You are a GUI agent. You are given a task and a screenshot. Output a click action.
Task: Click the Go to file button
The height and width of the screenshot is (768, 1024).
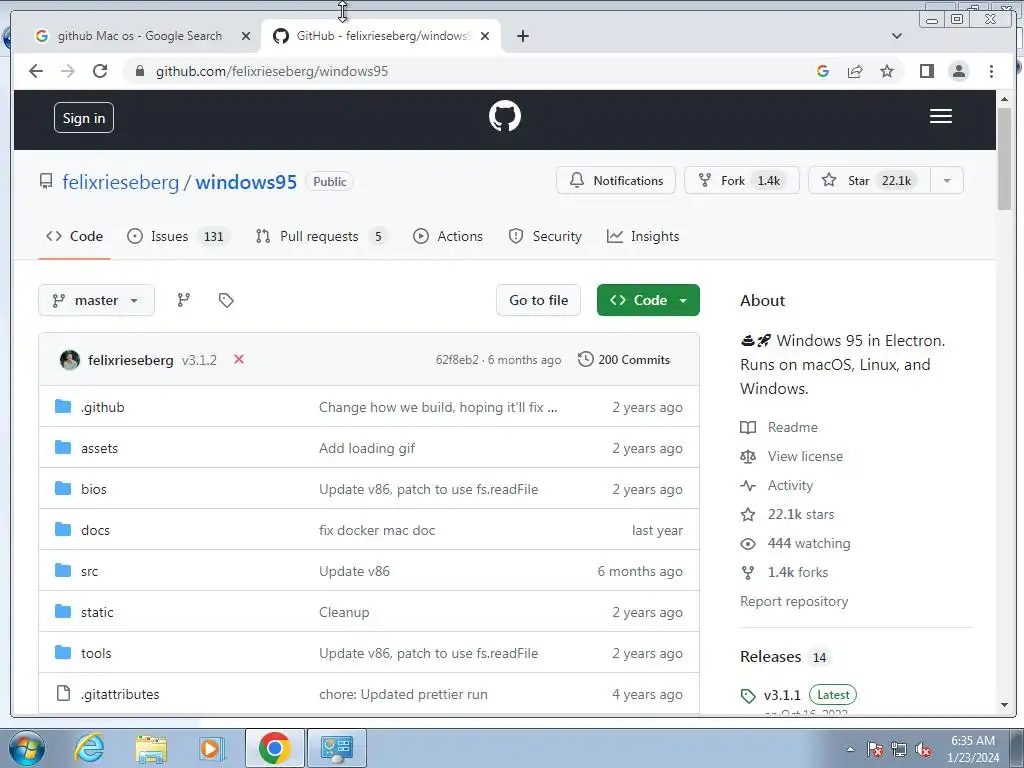pos(538,300)
